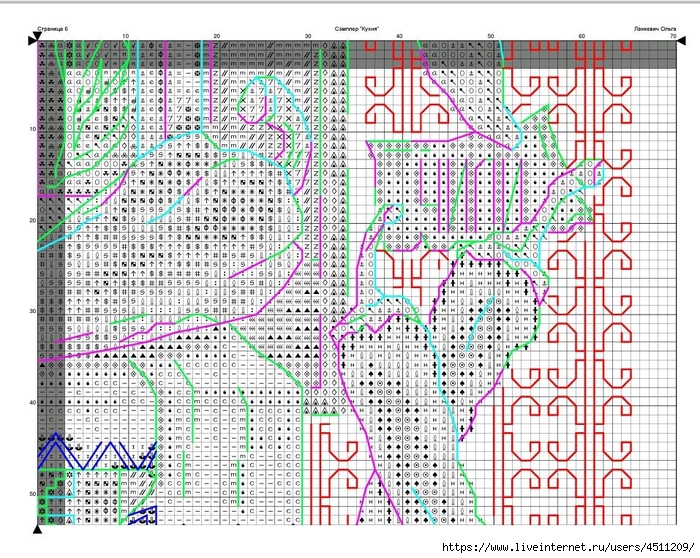Click the "Сэмплер "Кухня"" pattern title
The height and width of the screenshot is (558, 700).
click(x=357, y=29)
